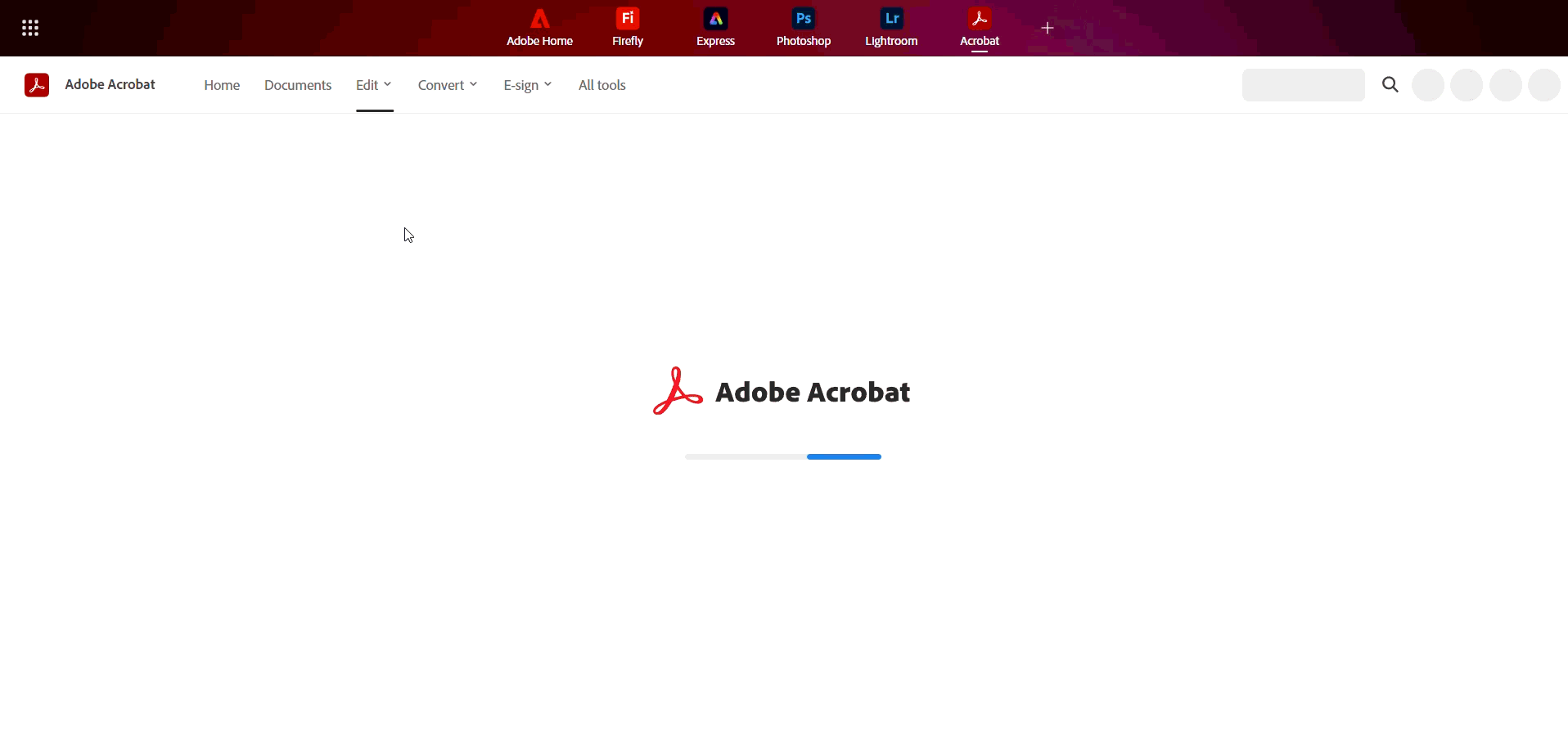The image size is (1568, 741).
Task: Click the search magnifier icon
Action: coord(1390,84)
